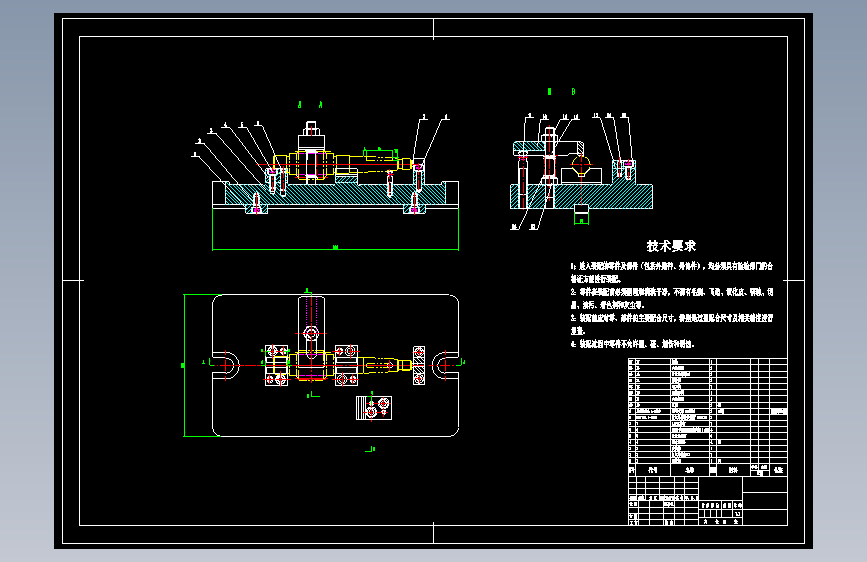Select the parts list table in the corner
Viewport: 867px width, 562px height.
click(708, 417)
